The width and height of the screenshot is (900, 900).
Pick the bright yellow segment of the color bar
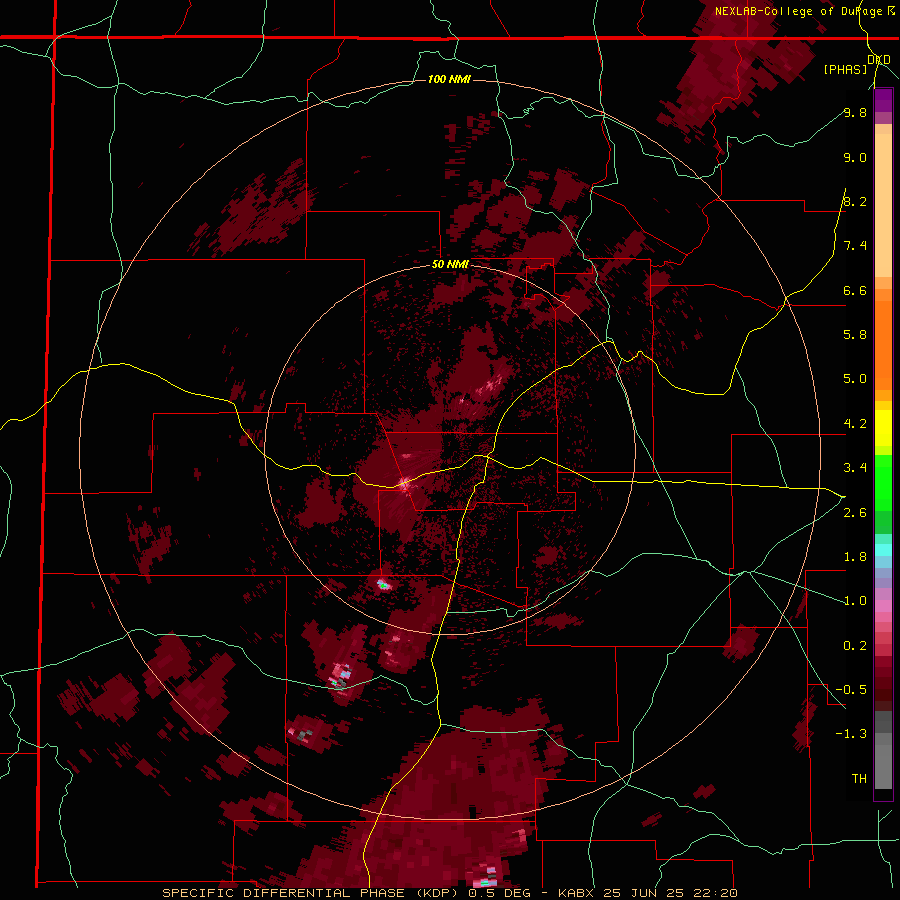883,428
